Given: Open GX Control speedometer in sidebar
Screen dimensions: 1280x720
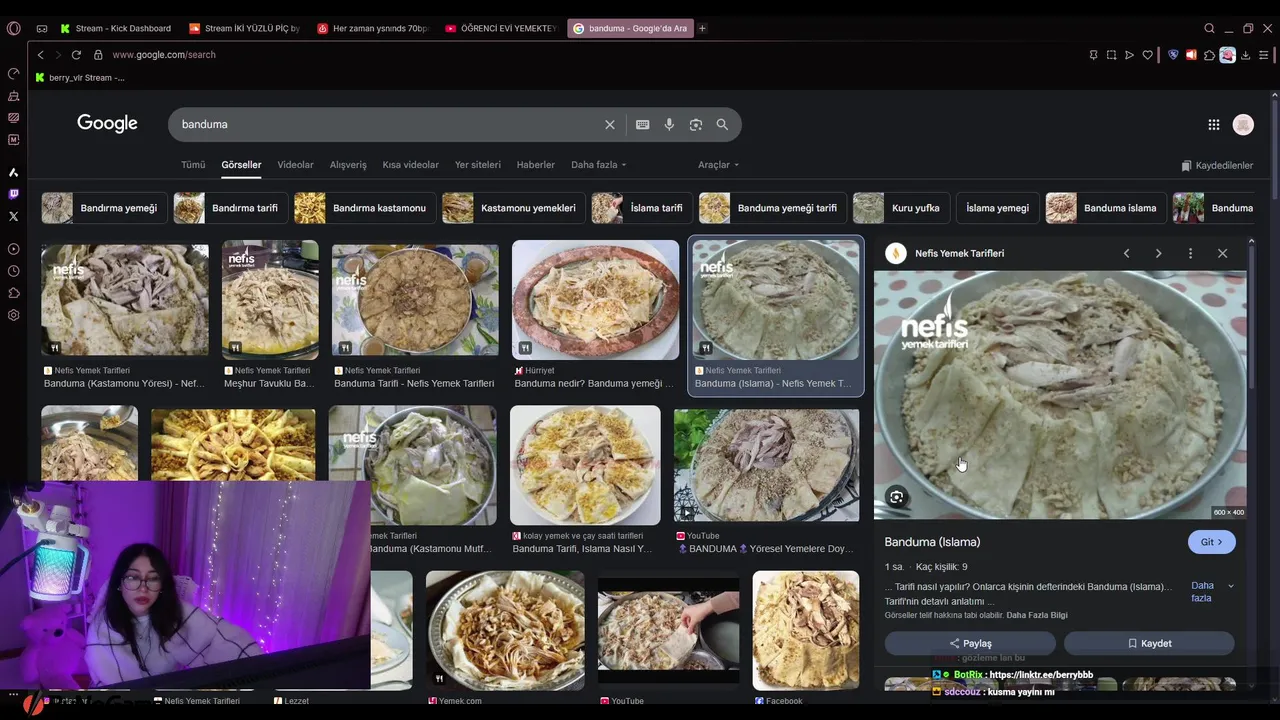Looking at the screenshot, I should click(x=13, y=74).
